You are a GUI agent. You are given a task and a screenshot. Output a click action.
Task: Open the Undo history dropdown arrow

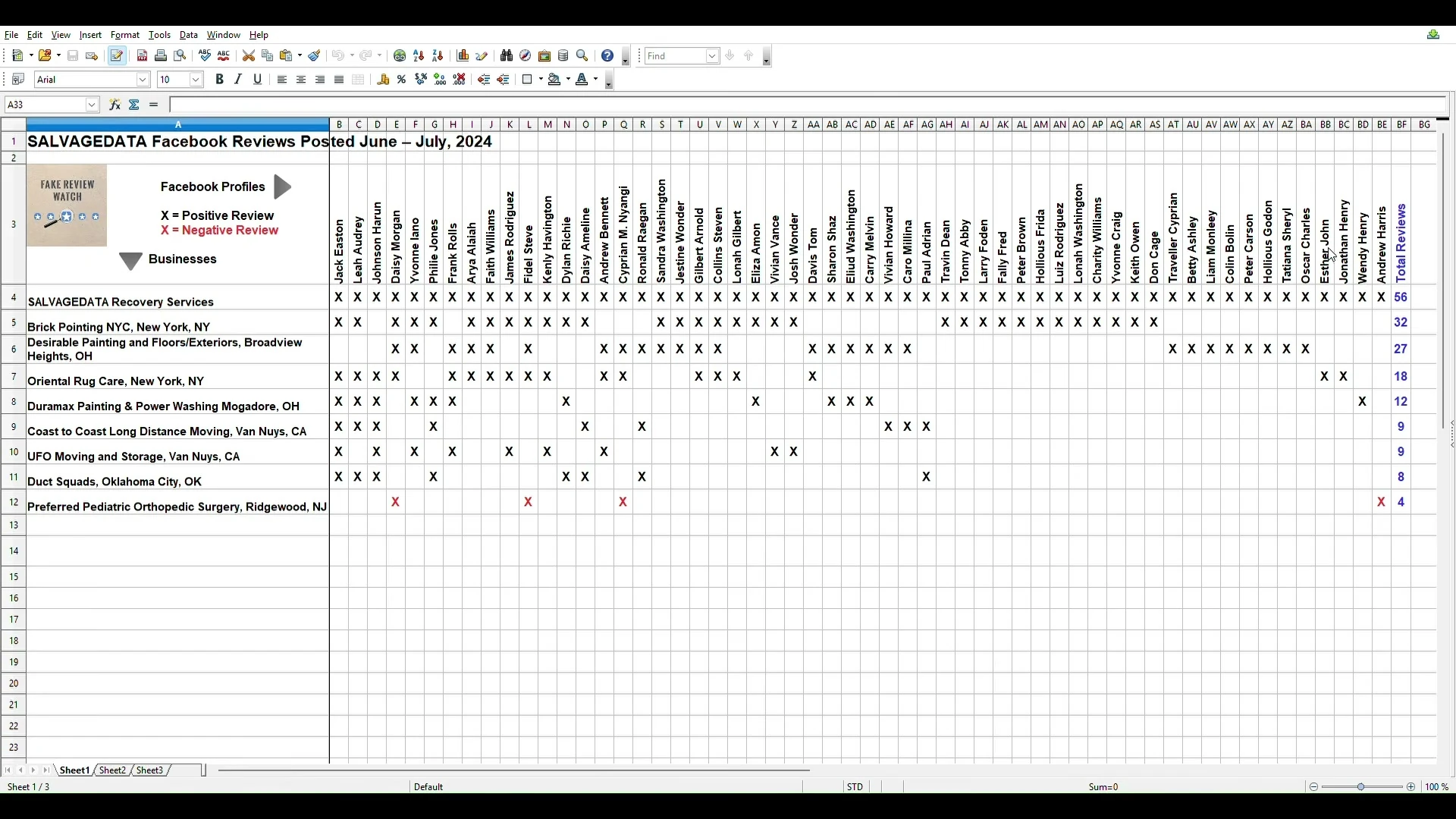[x=352, y=56]
